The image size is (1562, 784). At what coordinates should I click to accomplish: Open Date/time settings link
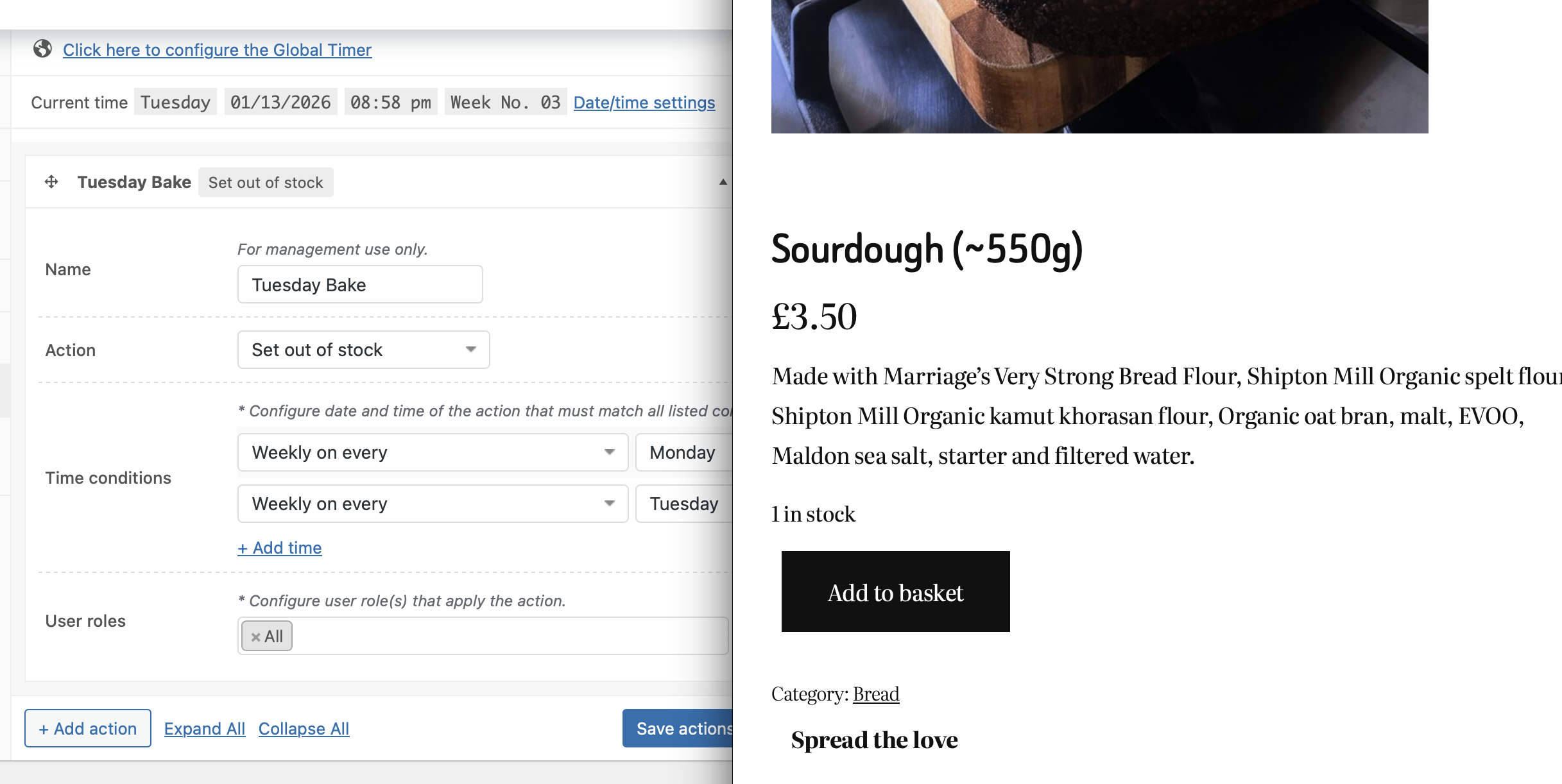click(x=644, y=103)
